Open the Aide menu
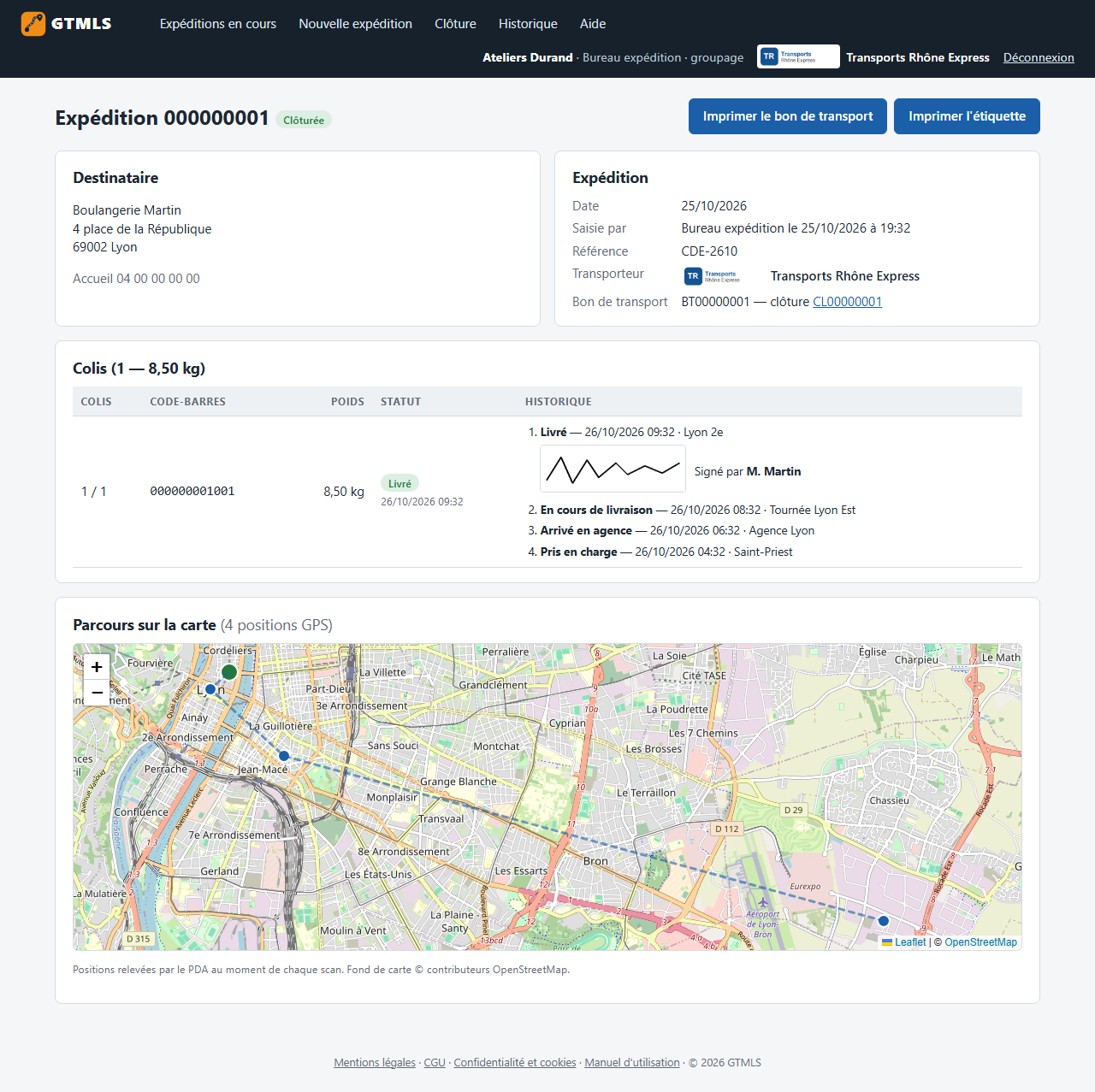1095x1092 pixels. 593,24
